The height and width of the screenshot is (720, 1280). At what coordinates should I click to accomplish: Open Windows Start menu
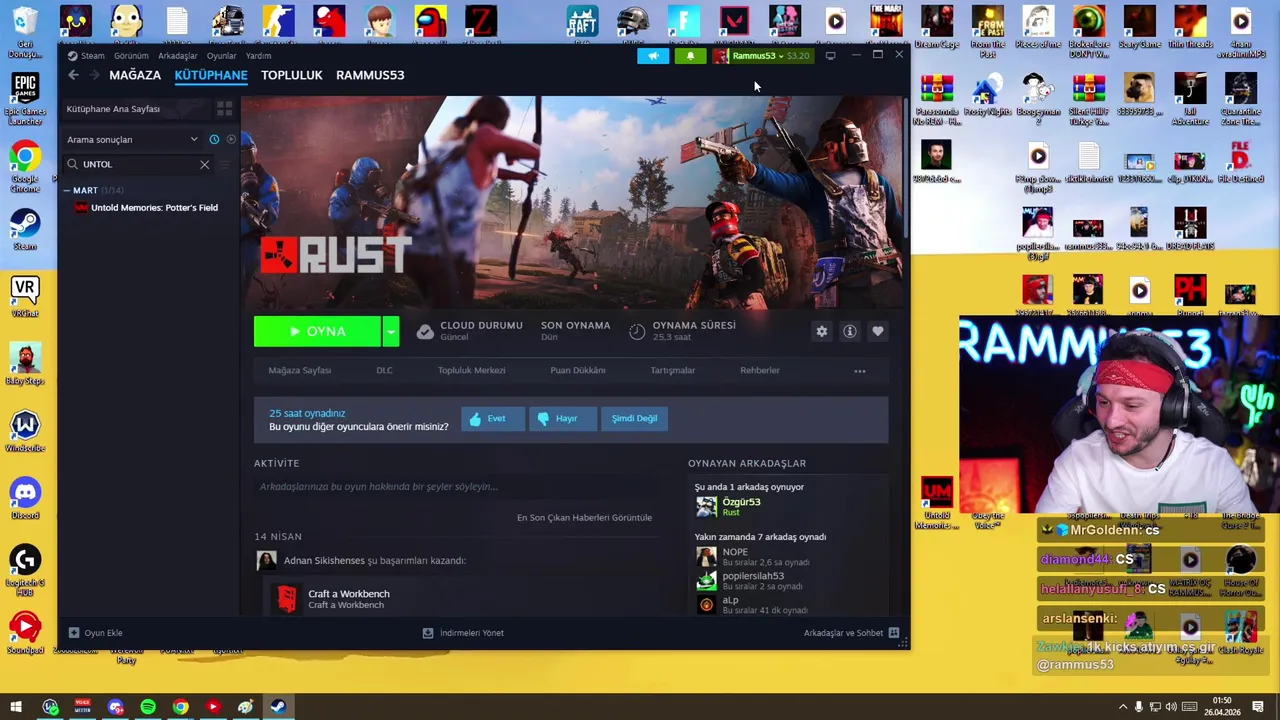click(x=17, y=707)
